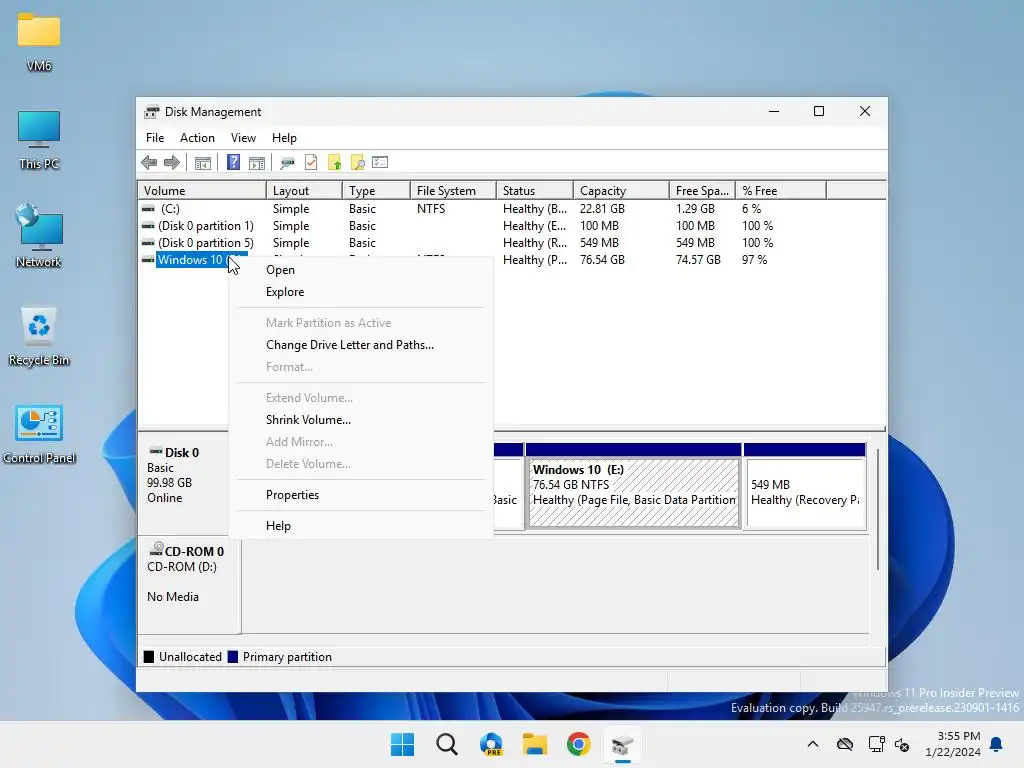Select CD-ROM 0 header panel
The image size is (1024, 768).
click(x=189, y=584)
